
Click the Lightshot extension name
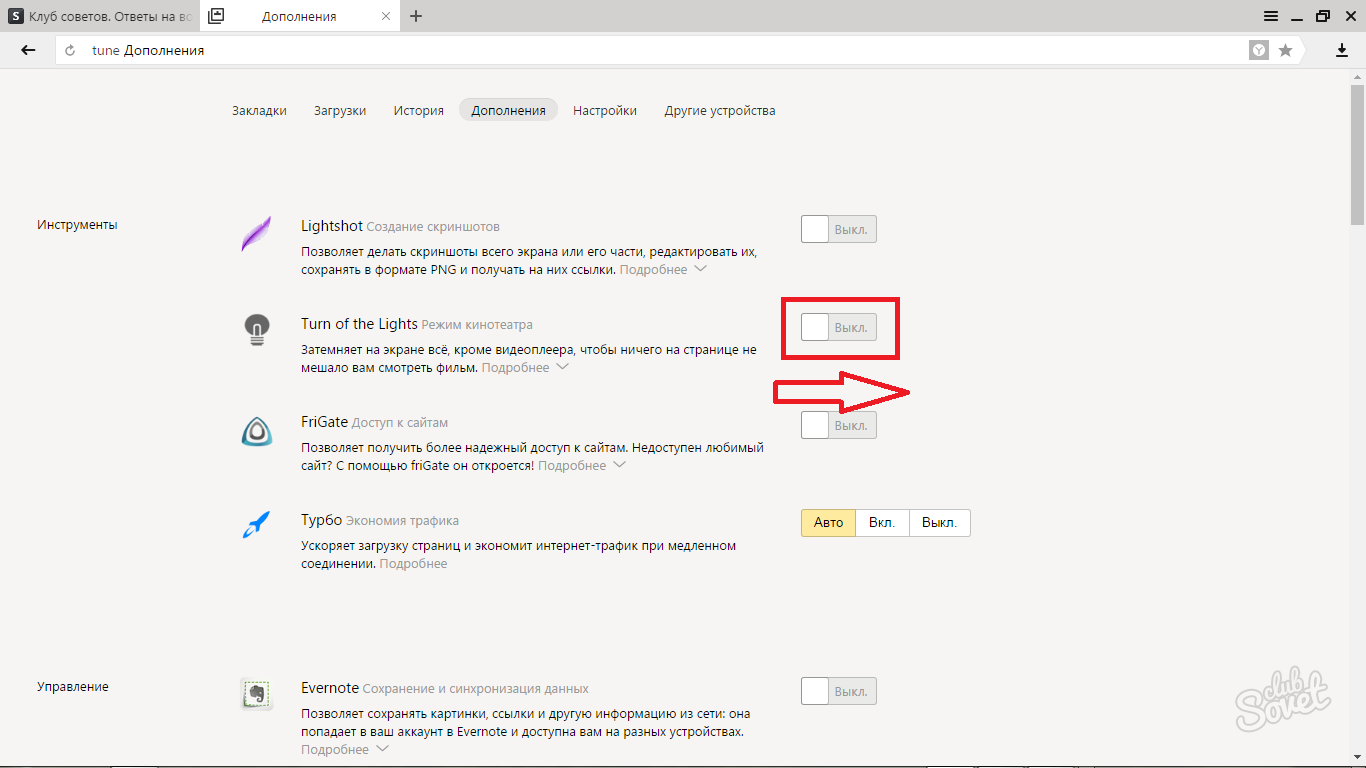[332, 226]
